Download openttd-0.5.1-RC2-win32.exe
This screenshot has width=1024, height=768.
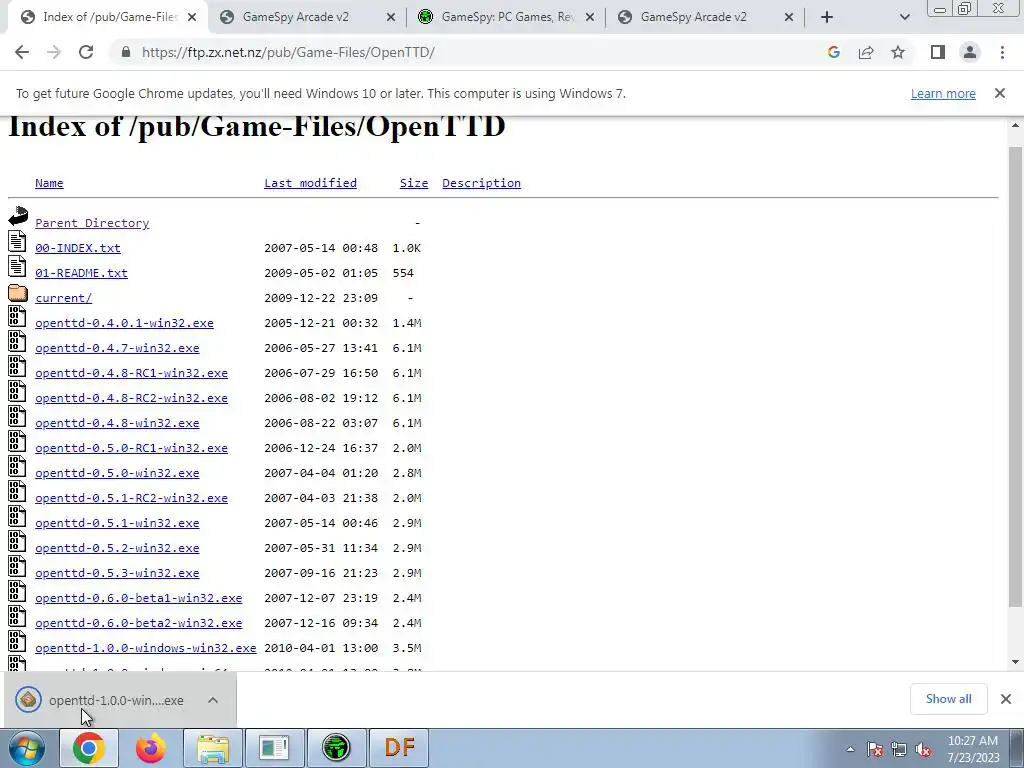tap(131, 498)
